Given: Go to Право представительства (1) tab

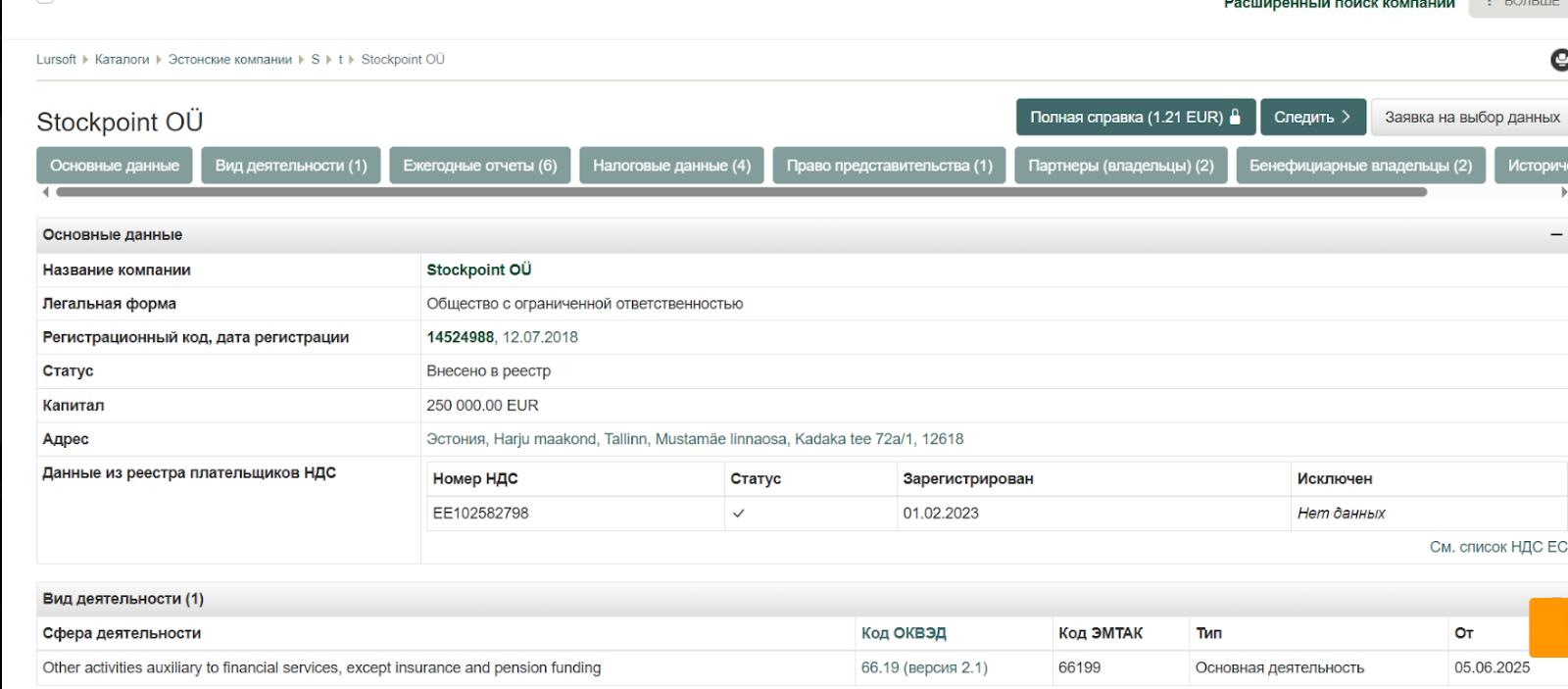Looking at the screenshot, I should point(889,166).
